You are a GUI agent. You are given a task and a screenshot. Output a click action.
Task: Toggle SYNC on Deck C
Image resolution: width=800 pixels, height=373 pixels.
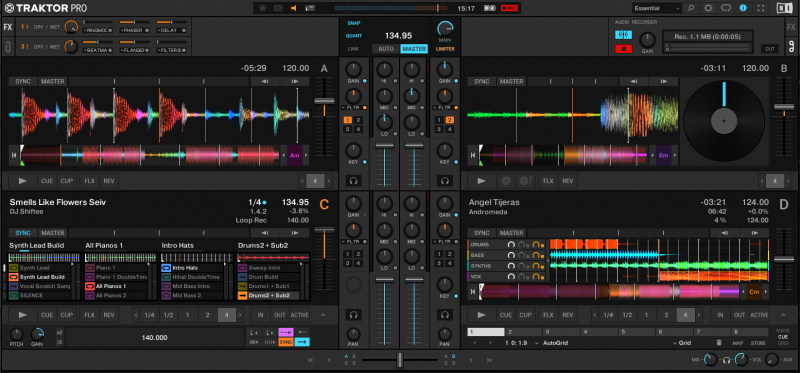point(22,233)
